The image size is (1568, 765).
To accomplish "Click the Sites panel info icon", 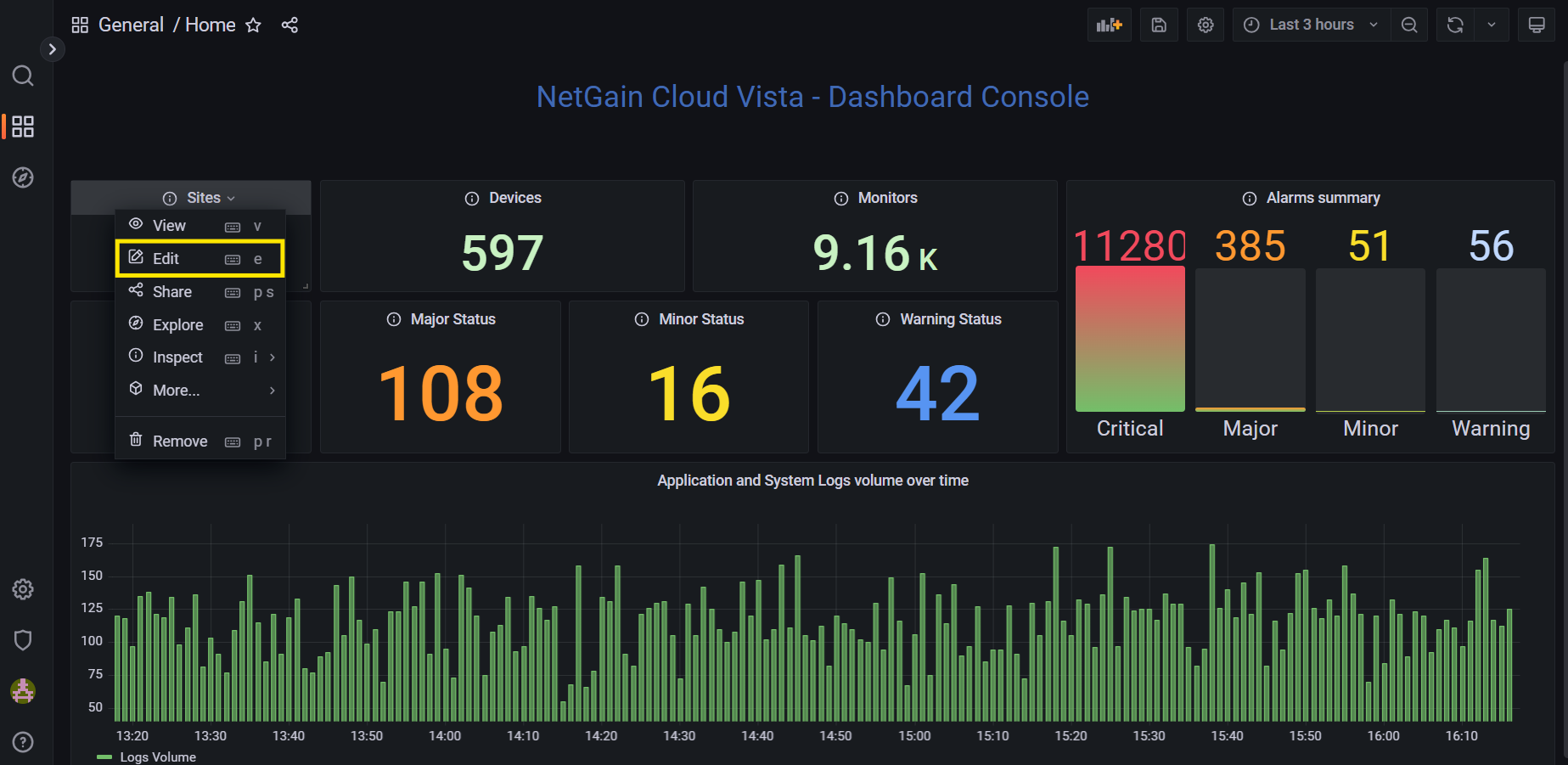I will click(x=170, y=198).
